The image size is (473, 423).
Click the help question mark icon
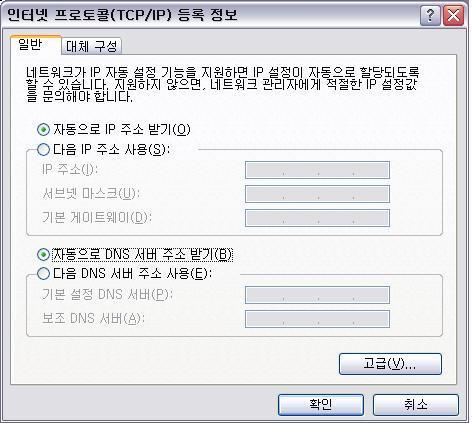click(430, 15)
